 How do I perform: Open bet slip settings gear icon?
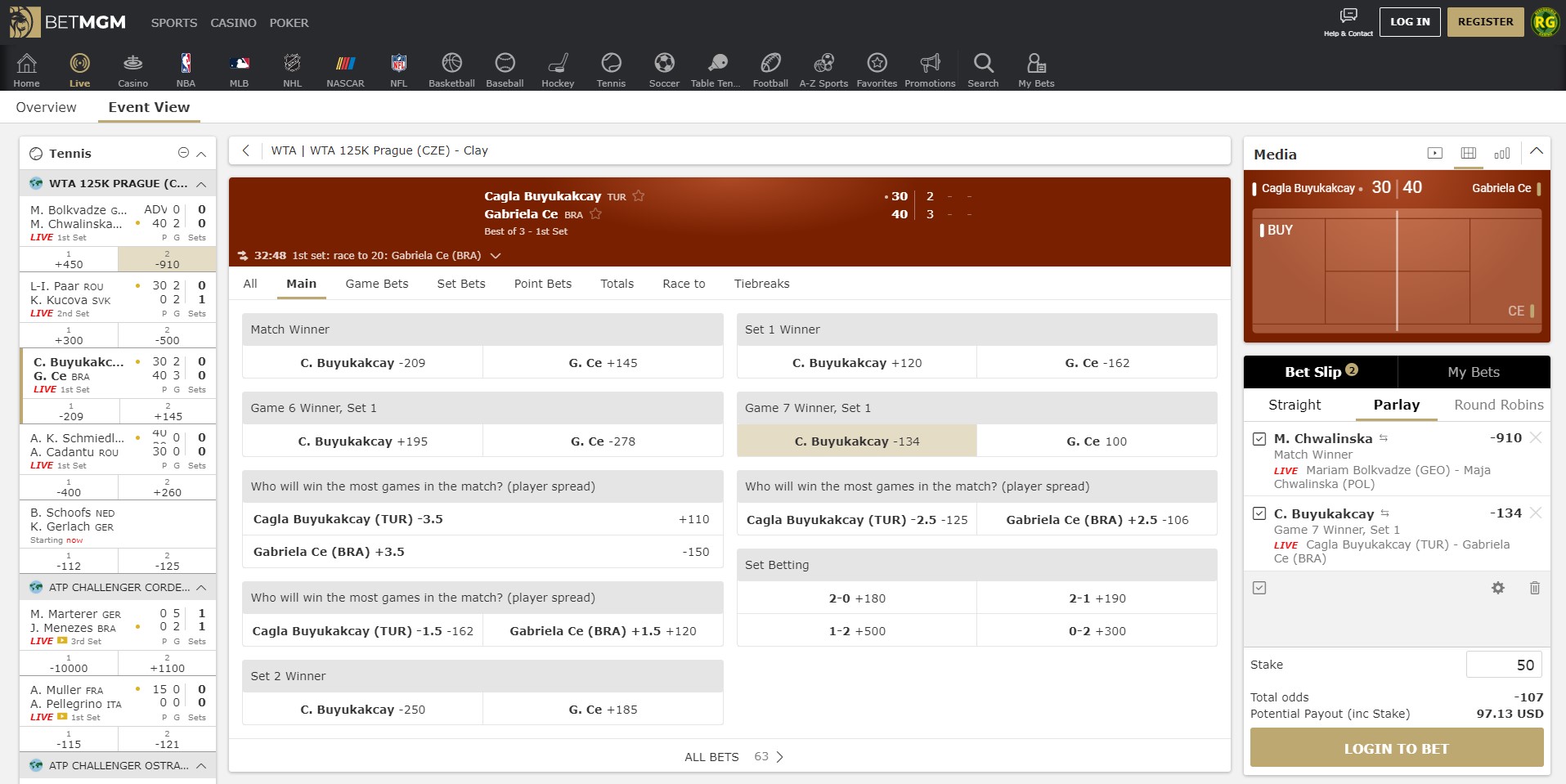pyautogui.click(x=1498, y=588)
